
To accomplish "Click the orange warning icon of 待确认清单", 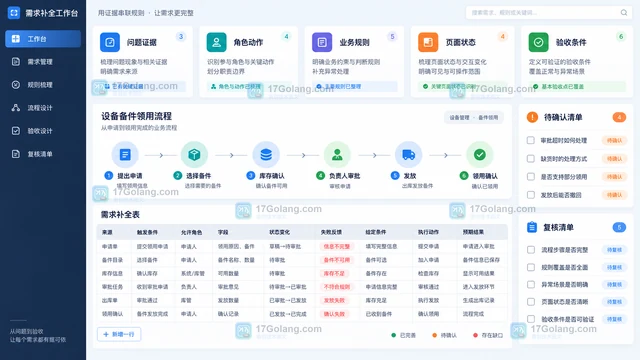I will click(x=532, y=117).
